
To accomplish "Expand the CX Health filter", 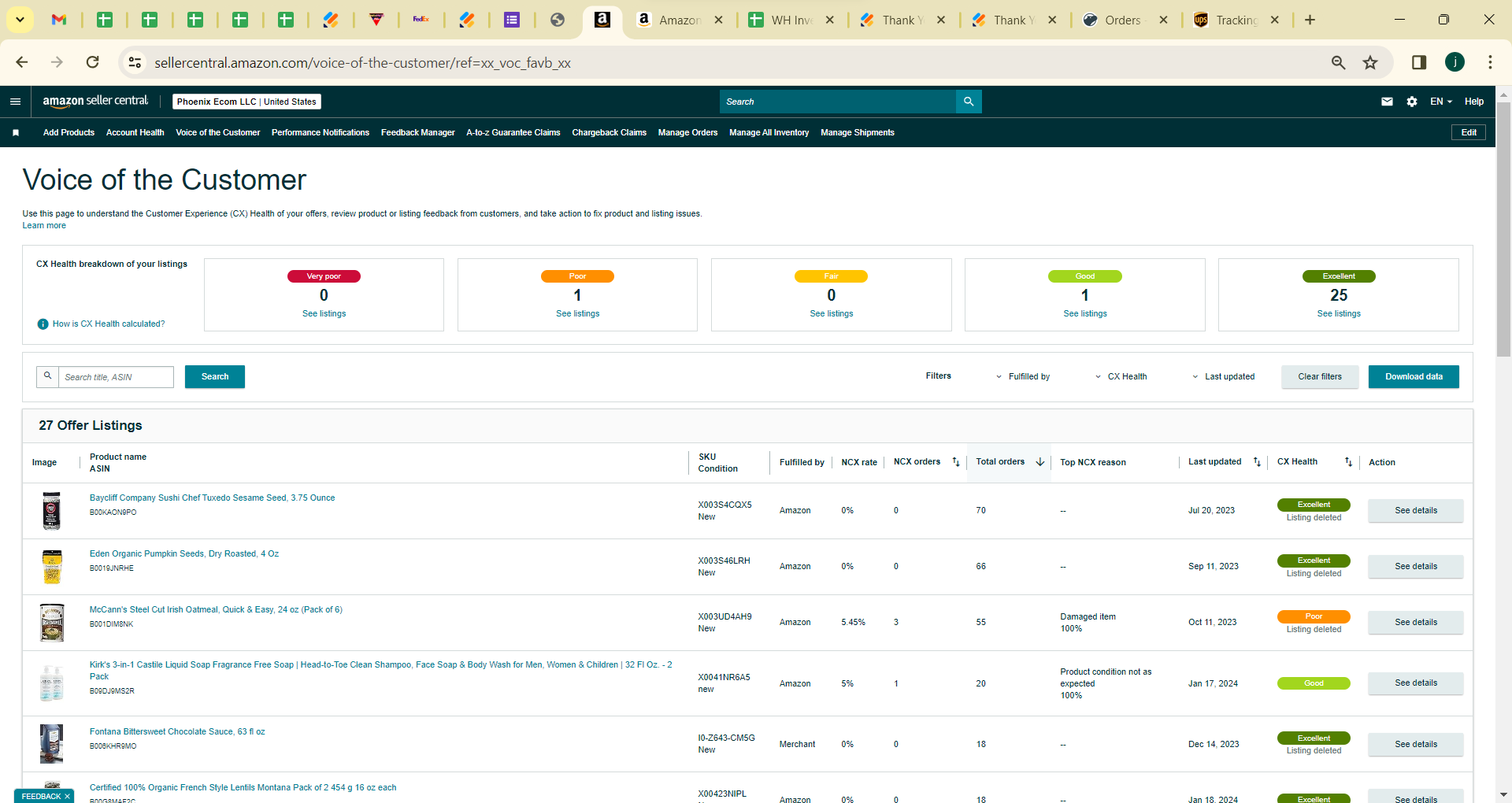I will coord(1121,377).
